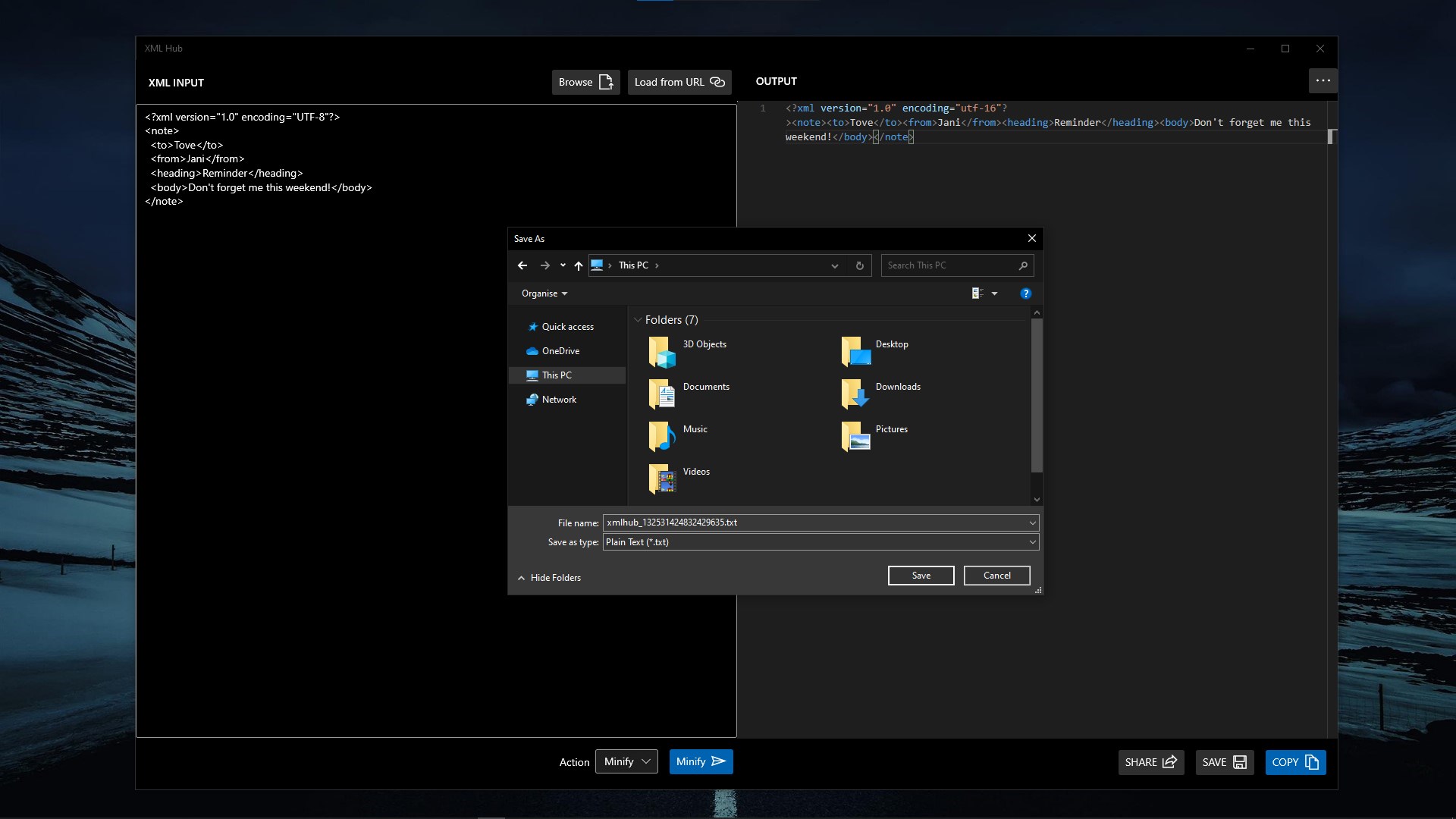Image resolution: width=1456 pixels, height=819 pixels.
Task: Click the refresh icon in Save As dialog
Action: 859,265
